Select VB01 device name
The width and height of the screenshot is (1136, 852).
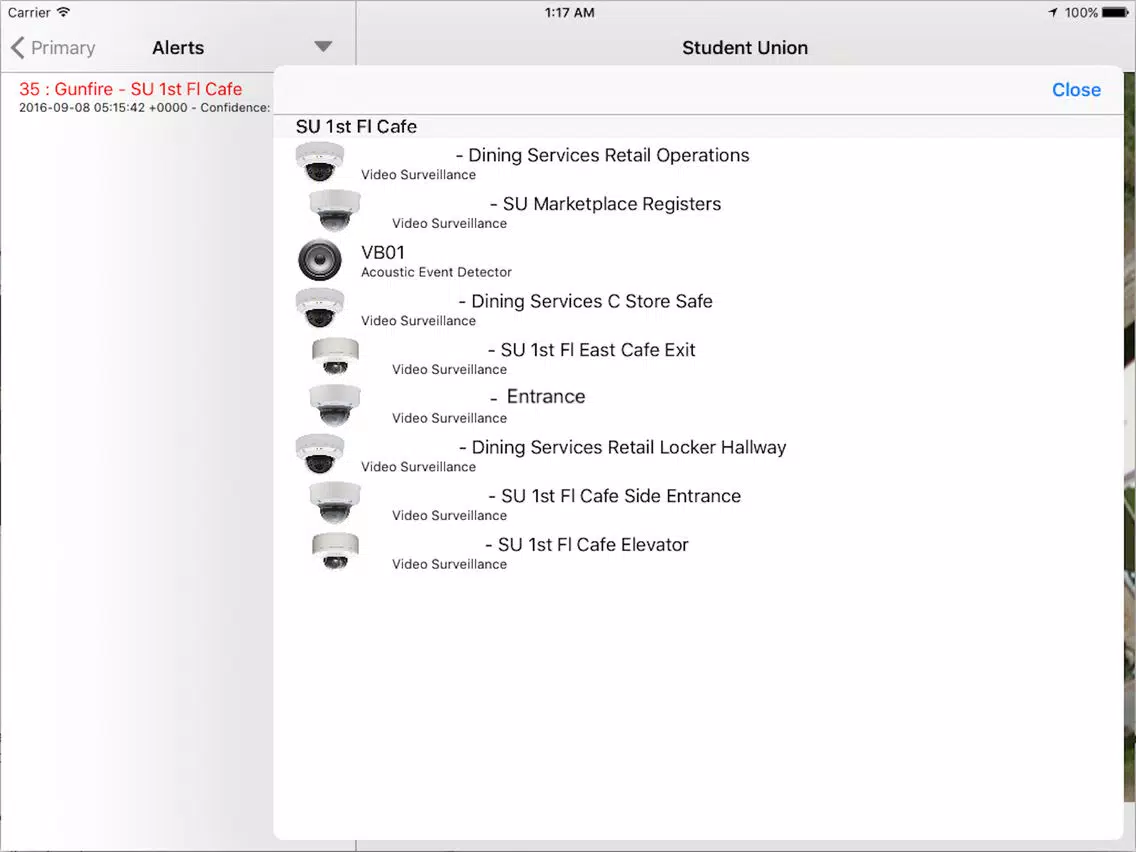click(x=383, y=252)
